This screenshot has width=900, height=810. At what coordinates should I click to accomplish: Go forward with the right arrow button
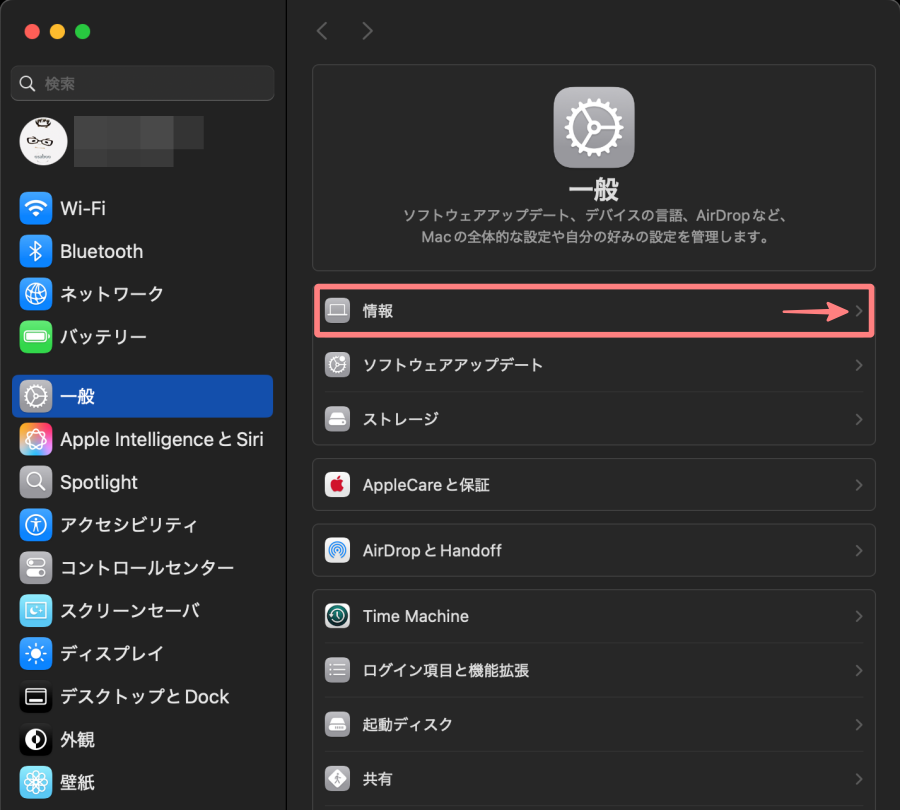tap(367, 31)
